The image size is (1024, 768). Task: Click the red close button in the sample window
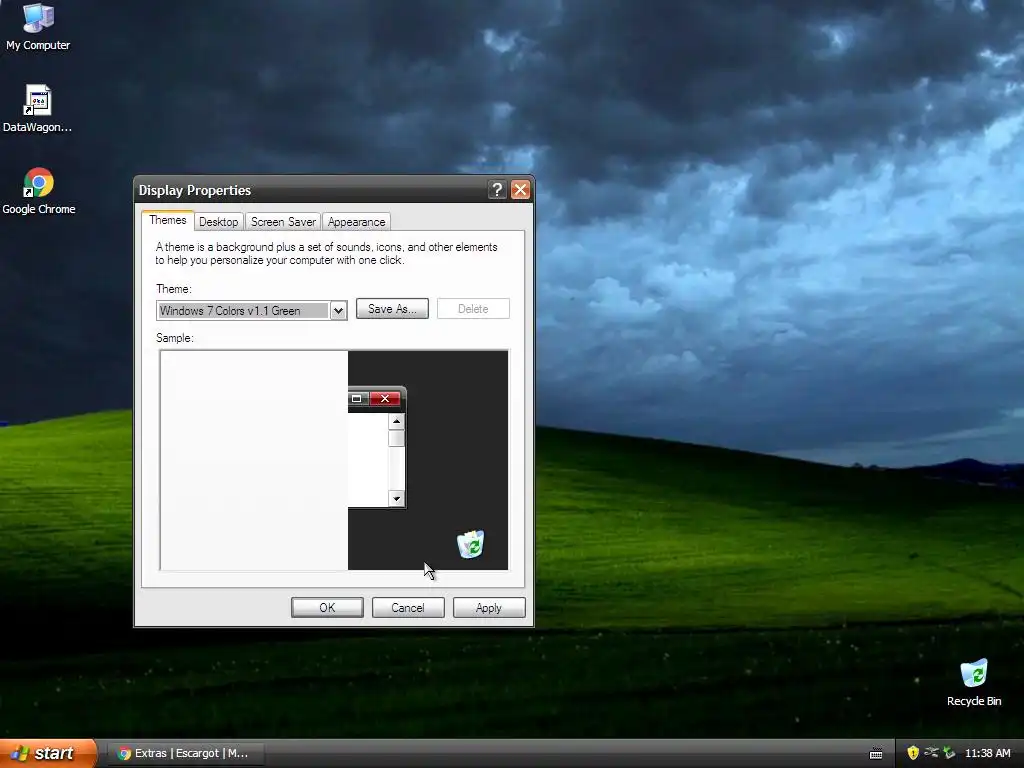[385, 398]
